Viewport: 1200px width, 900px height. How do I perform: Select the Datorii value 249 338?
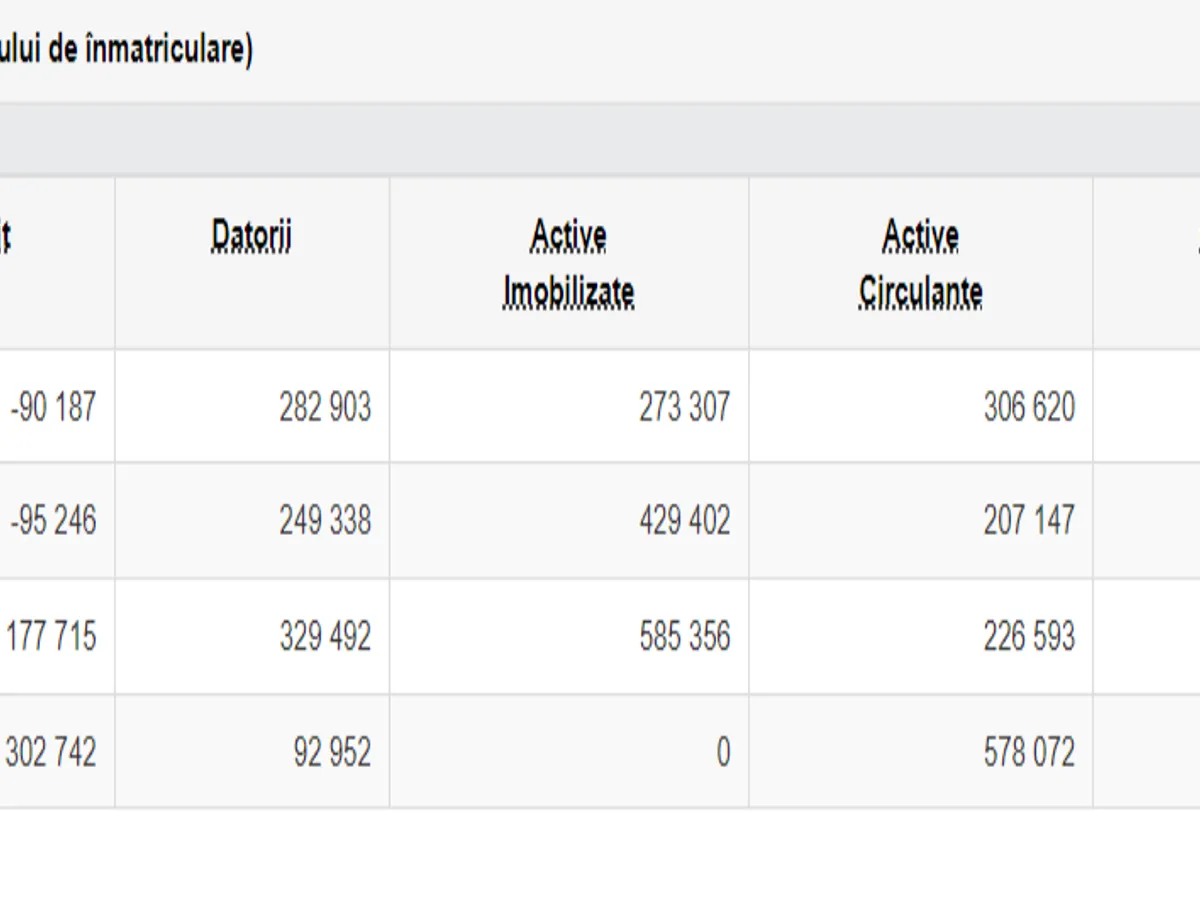point(325,520)
